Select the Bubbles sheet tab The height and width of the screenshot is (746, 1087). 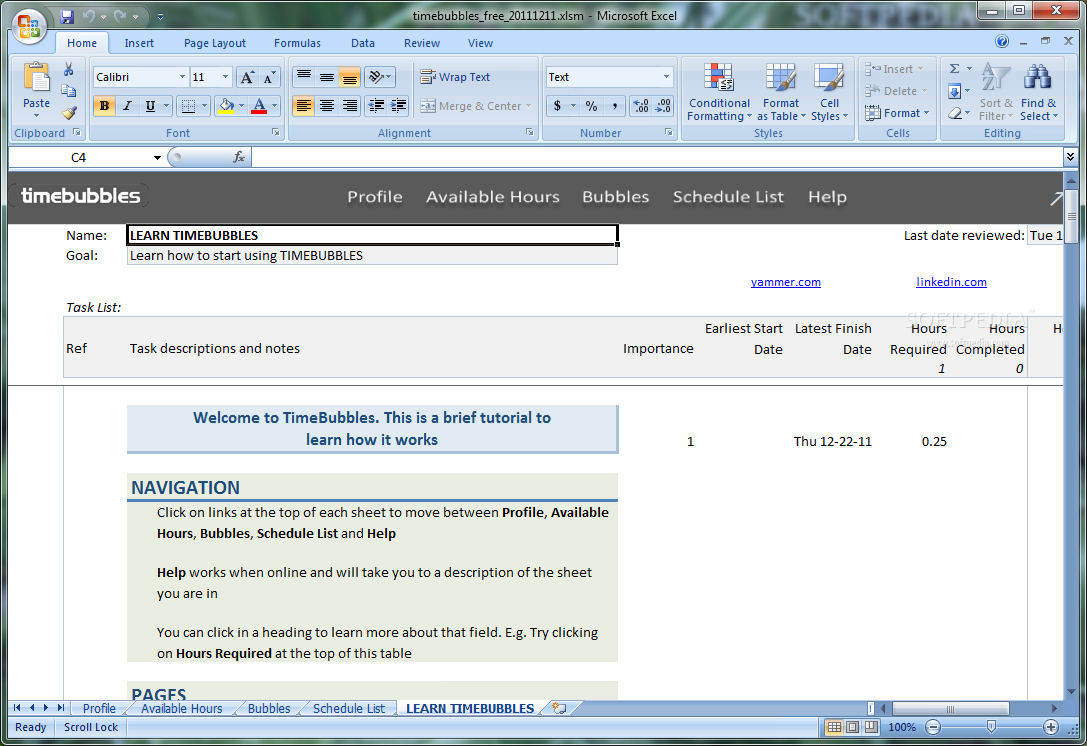pos(269,709)
